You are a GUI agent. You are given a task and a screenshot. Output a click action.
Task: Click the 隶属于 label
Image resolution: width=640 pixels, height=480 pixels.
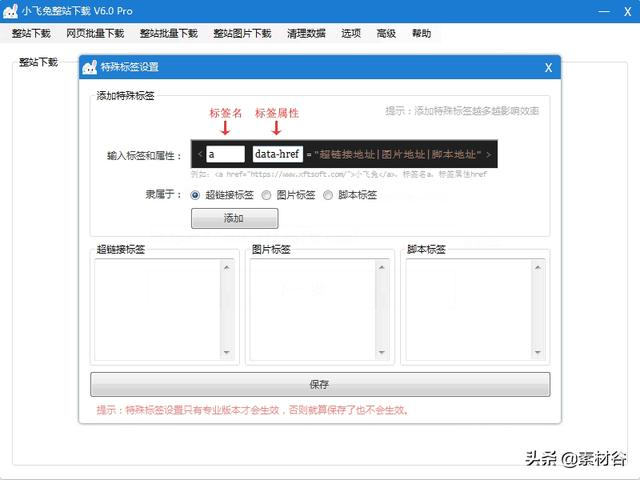pyautogui.click(x=163, y=195)
